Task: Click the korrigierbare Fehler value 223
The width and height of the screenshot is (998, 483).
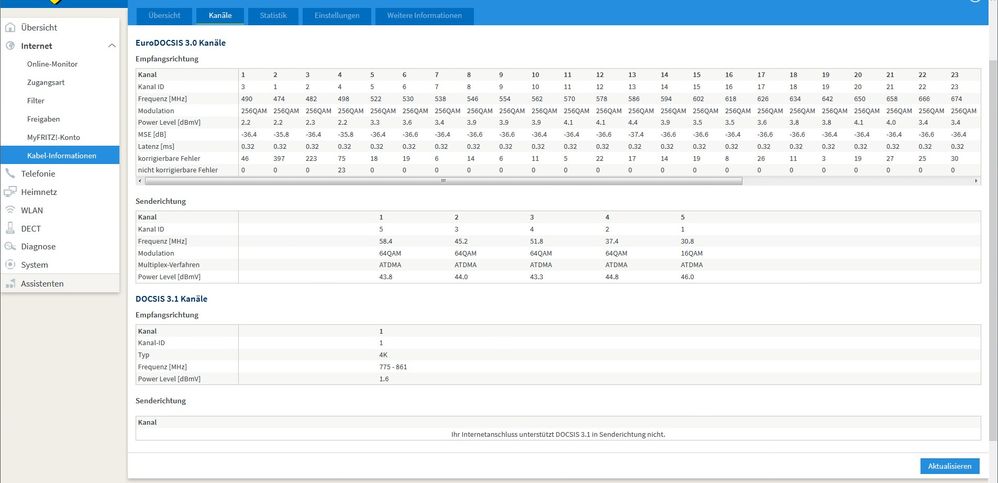Action: [311, 158]
